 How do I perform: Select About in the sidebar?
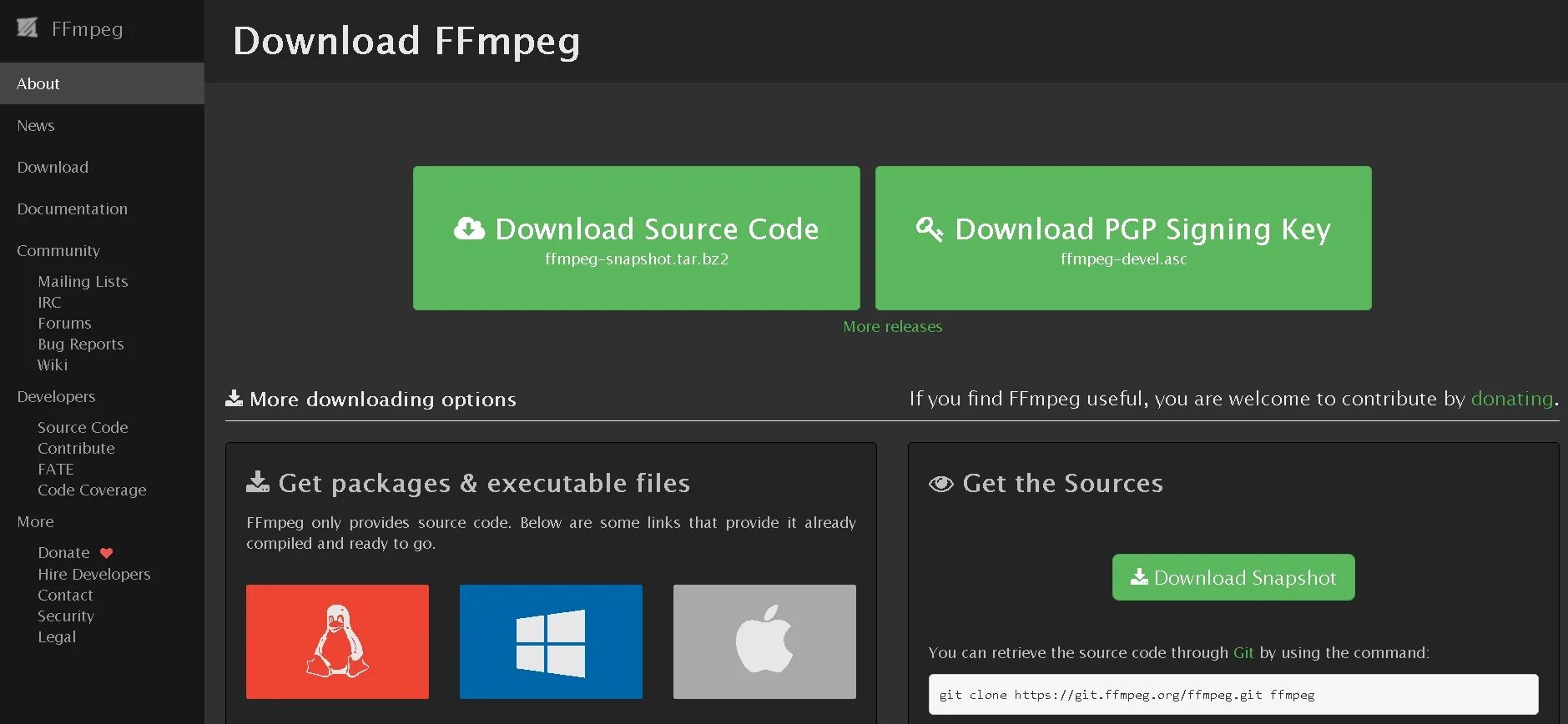tap(38, 83)
